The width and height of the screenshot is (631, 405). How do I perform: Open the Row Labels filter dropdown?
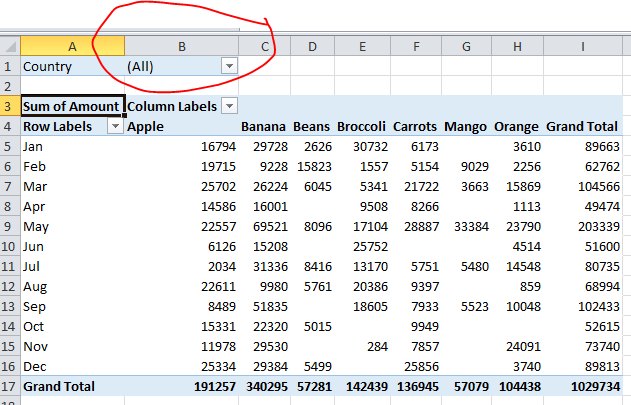point(115,126)
